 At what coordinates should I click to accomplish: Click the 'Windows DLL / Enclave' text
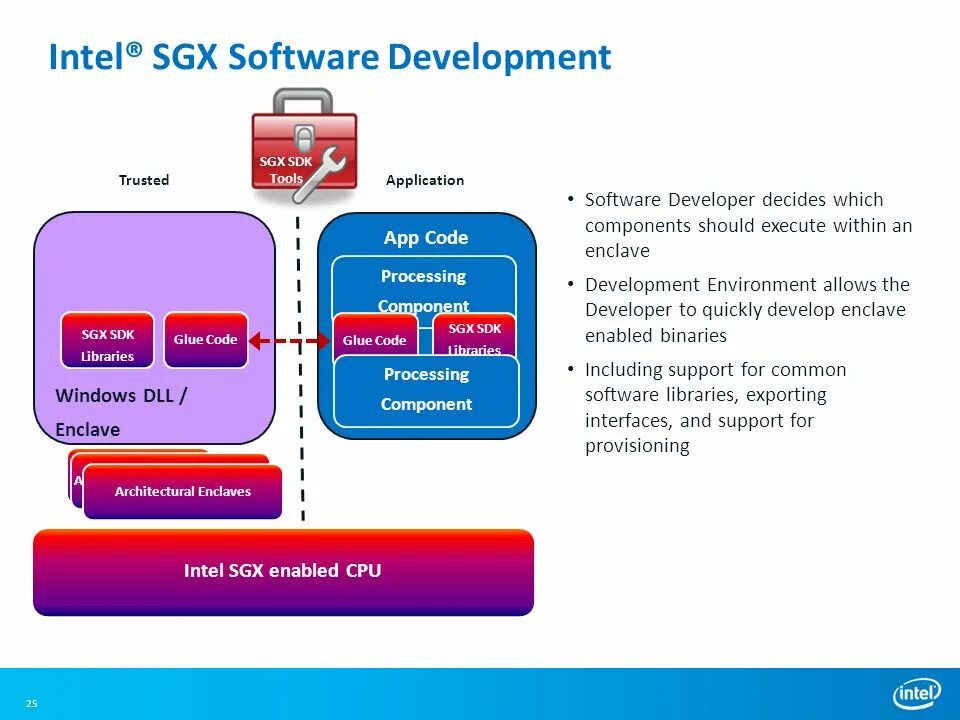point(121,412)
